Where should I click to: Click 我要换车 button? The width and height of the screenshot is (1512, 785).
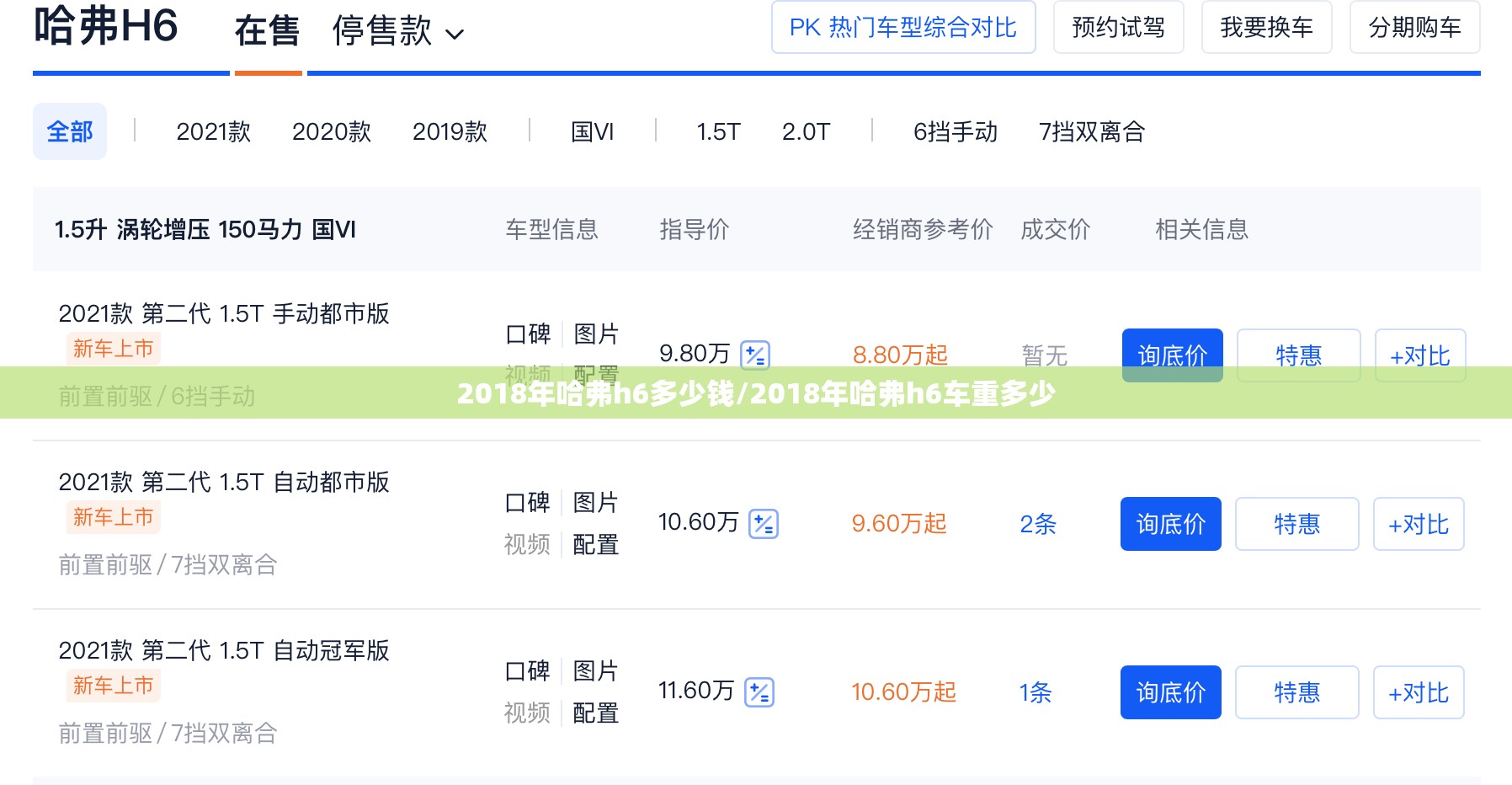(x=1267, y=27)
